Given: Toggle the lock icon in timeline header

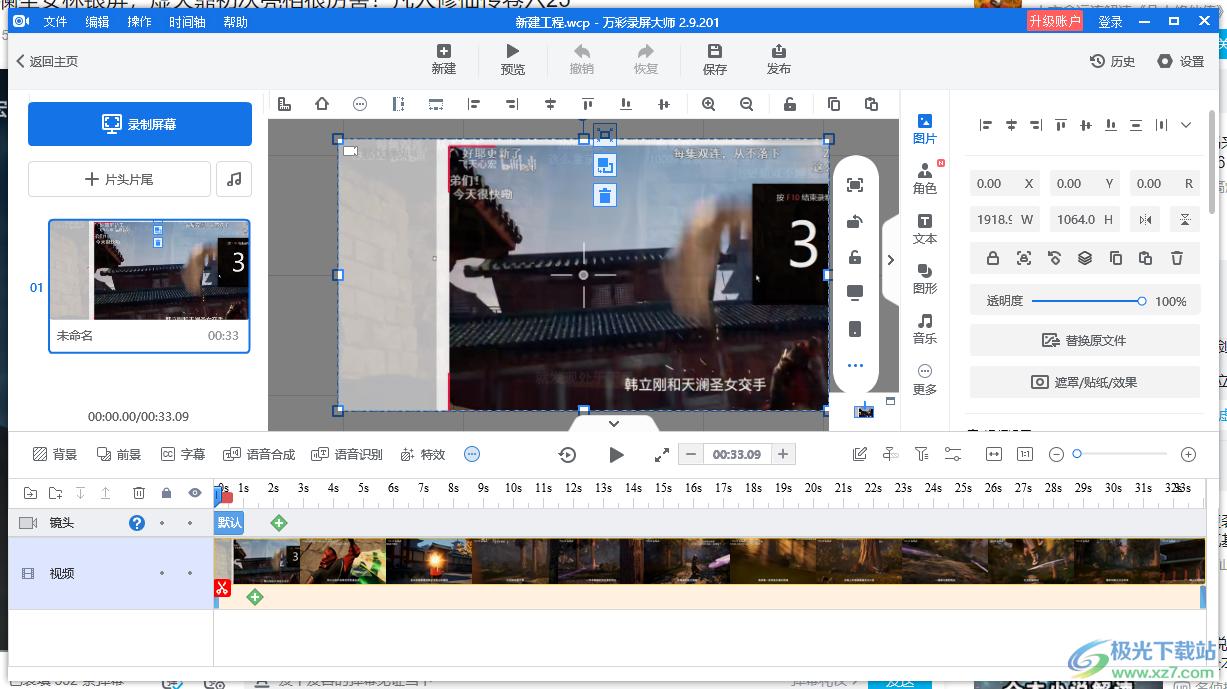Looking at the screenshot, I should 166,493.
